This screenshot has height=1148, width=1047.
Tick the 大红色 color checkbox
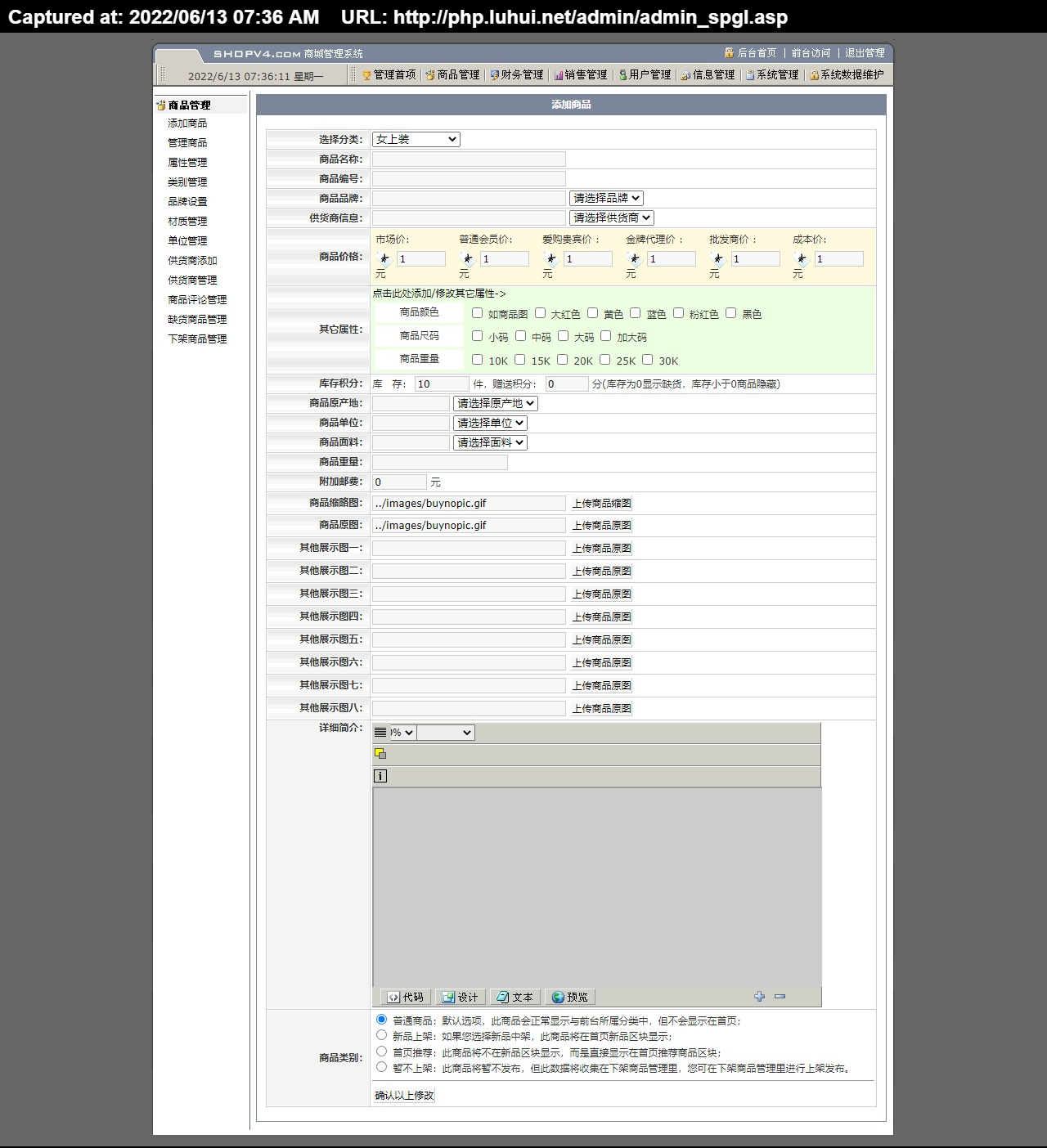(x=541, y=313)
